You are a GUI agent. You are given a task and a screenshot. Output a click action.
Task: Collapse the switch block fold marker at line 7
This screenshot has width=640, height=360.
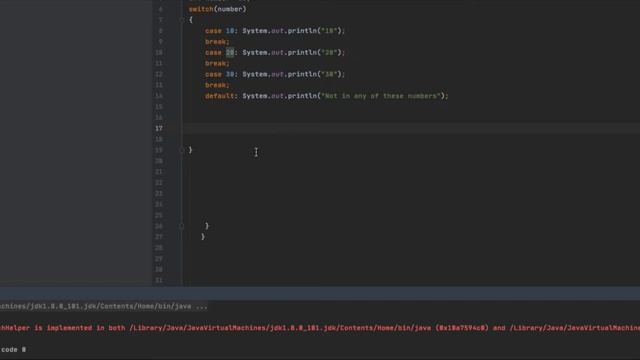(x=182, y=20)
